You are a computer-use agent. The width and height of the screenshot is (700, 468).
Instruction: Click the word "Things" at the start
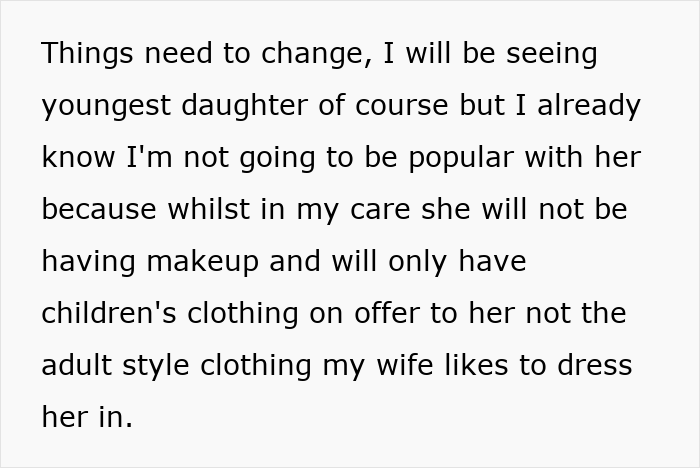(x=87, y=53)
